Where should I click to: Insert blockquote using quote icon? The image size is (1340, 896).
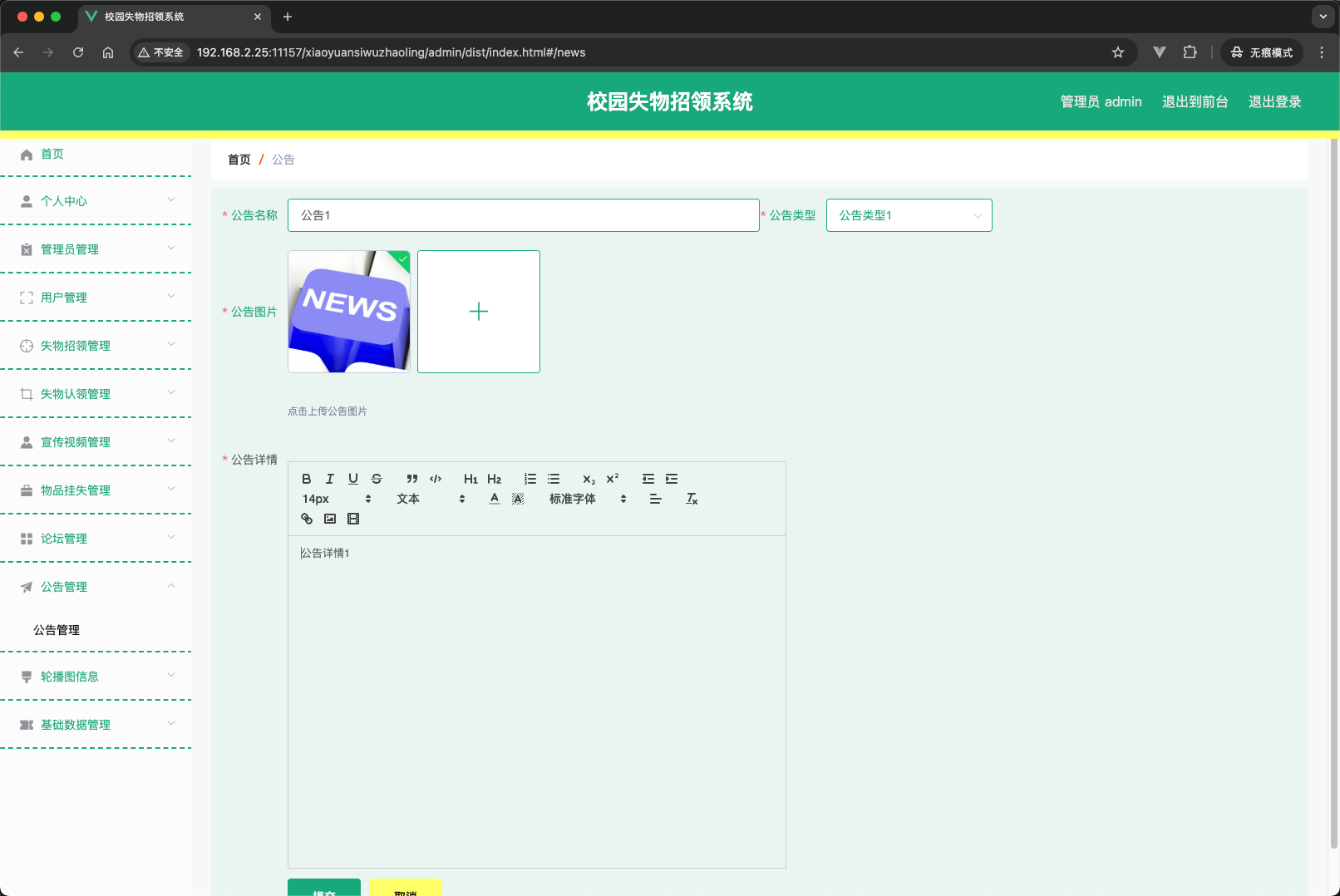(x=412, y=479)
